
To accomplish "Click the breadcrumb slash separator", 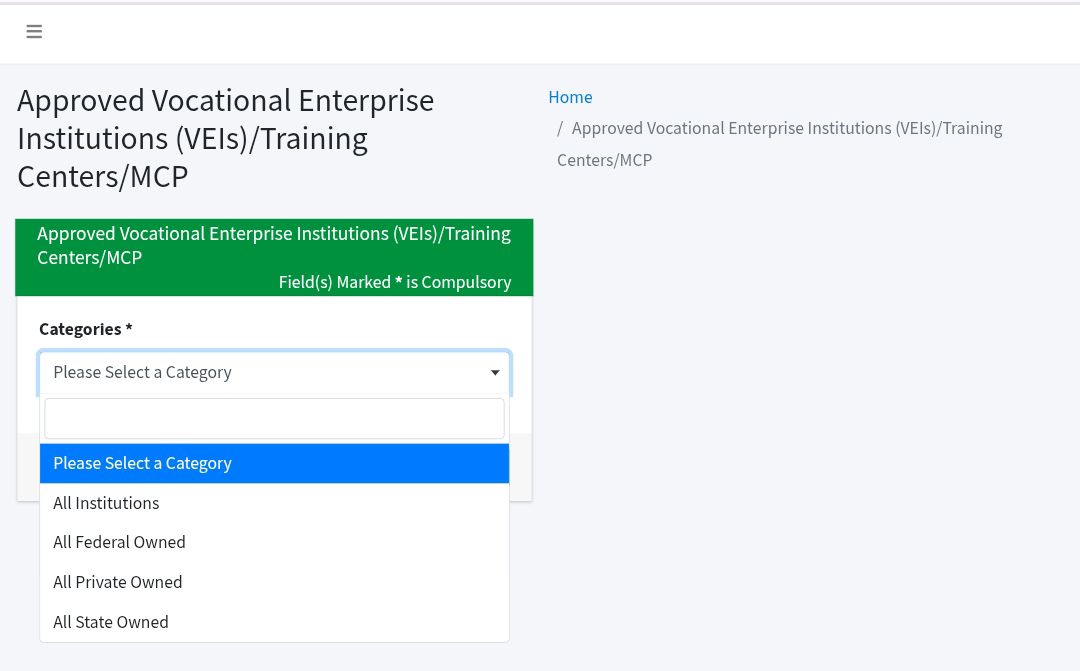I will tap(560, 129).
